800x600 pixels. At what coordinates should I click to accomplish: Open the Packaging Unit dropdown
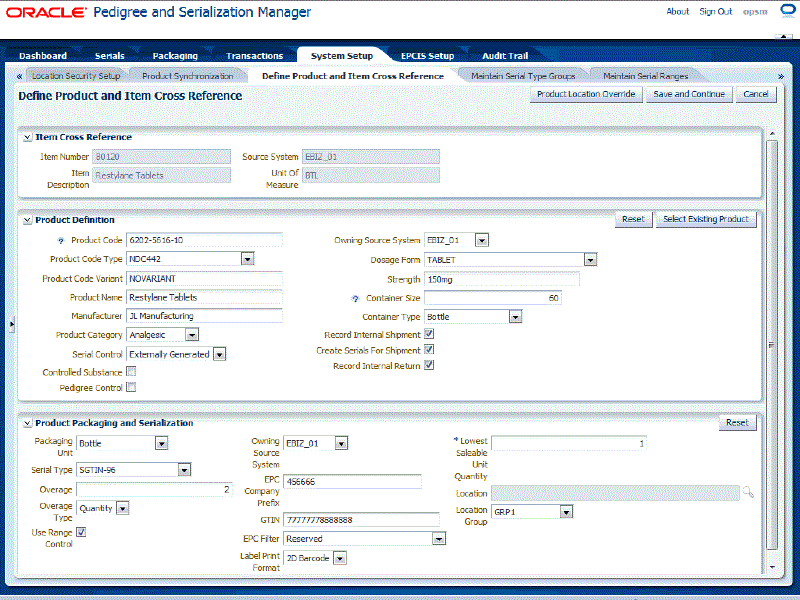(161, 444)
